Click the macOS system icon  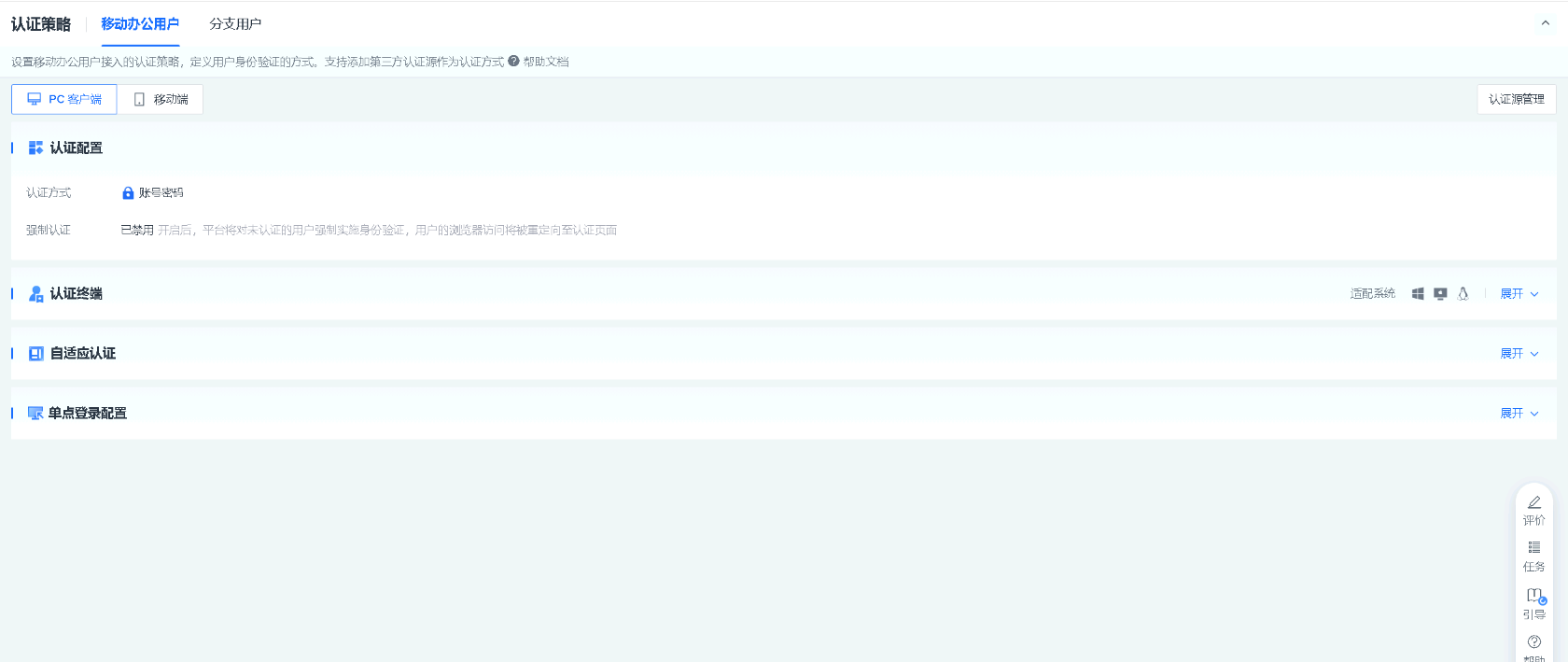pyautogui.click(x=1440, y=294)
